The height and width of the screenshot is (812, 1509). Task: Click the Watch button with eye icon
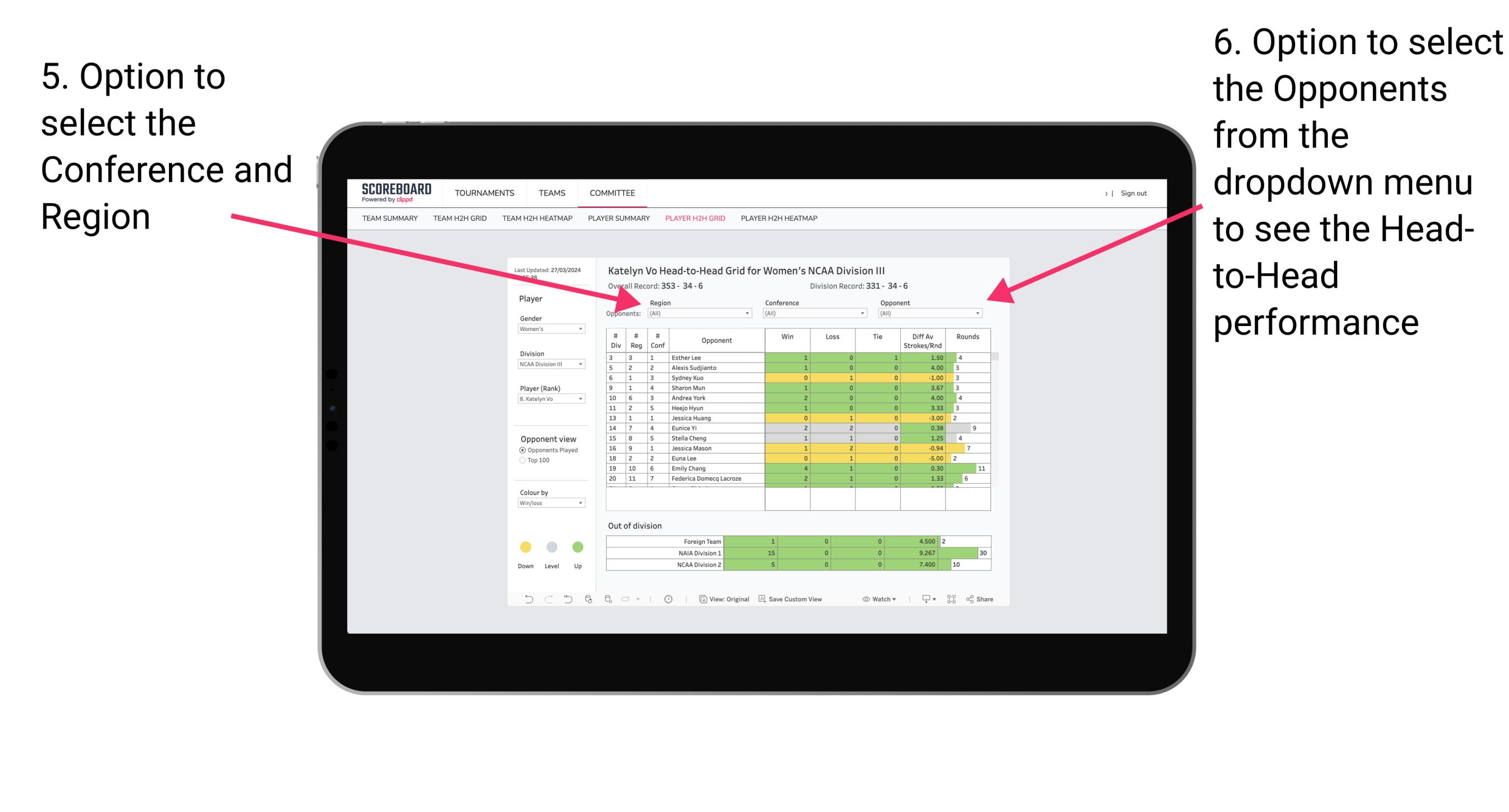(873, 601)
